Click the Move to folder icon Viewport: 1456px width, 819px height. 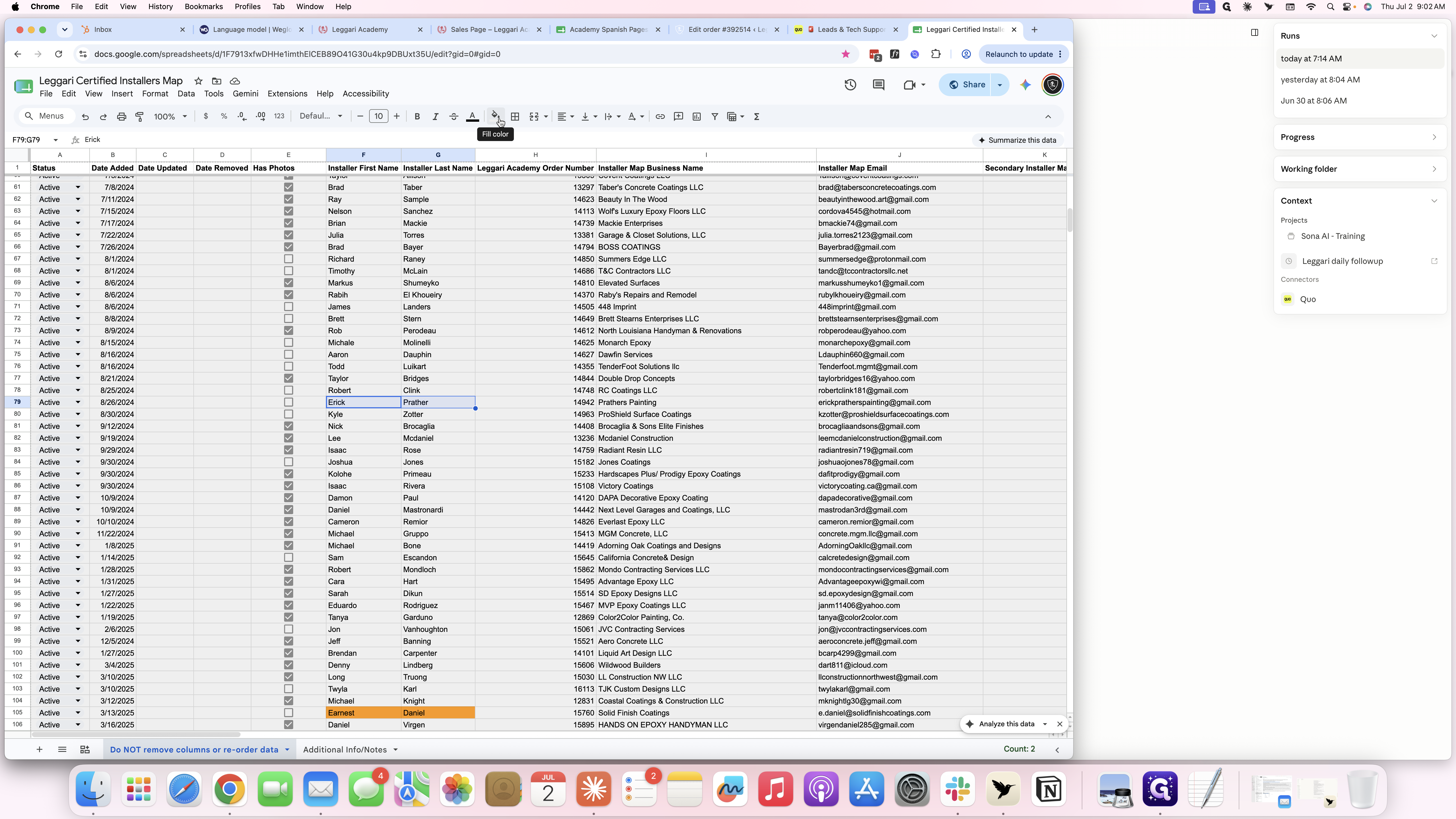click(216, 81)
